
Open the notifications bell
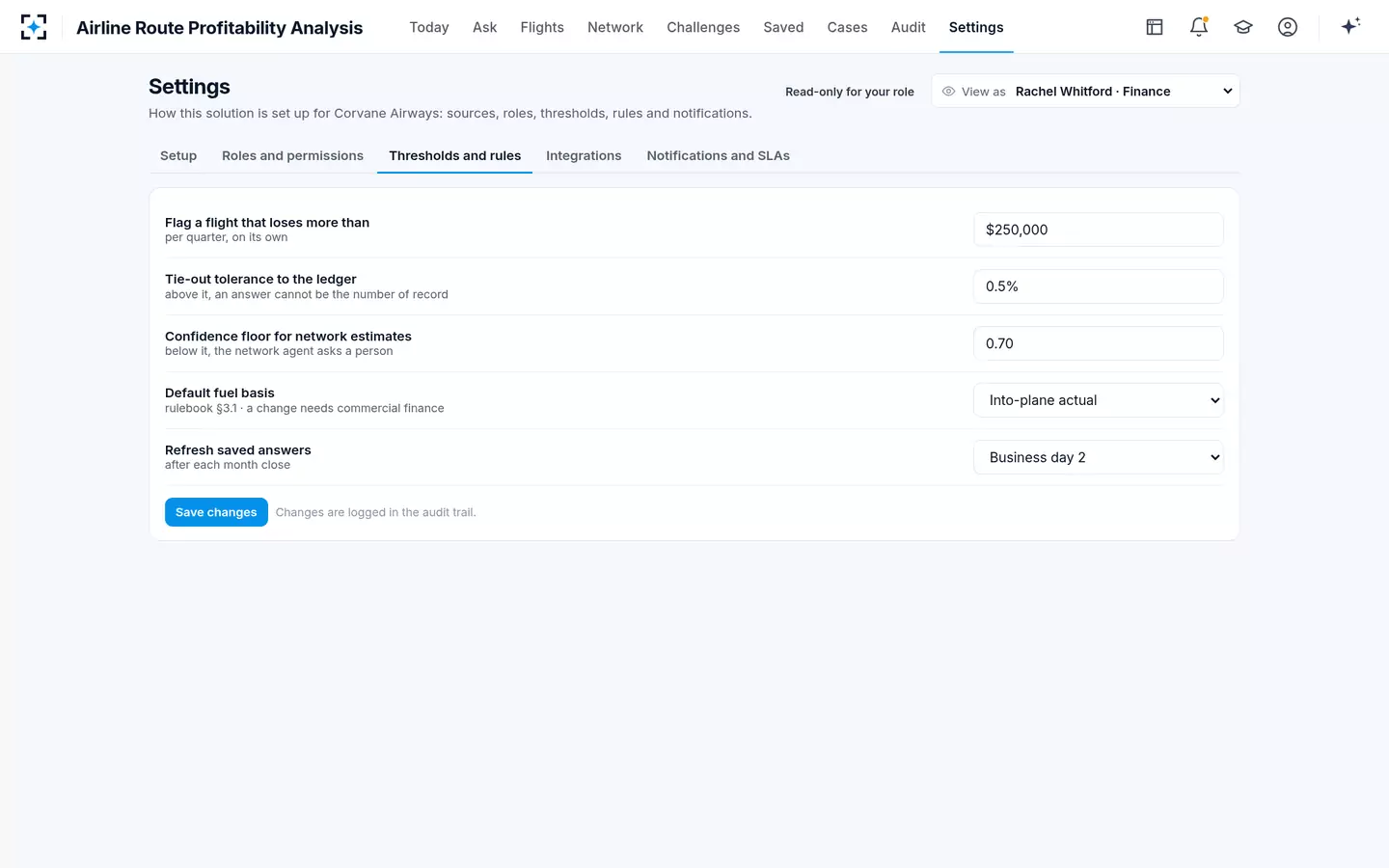[1199, 27]
